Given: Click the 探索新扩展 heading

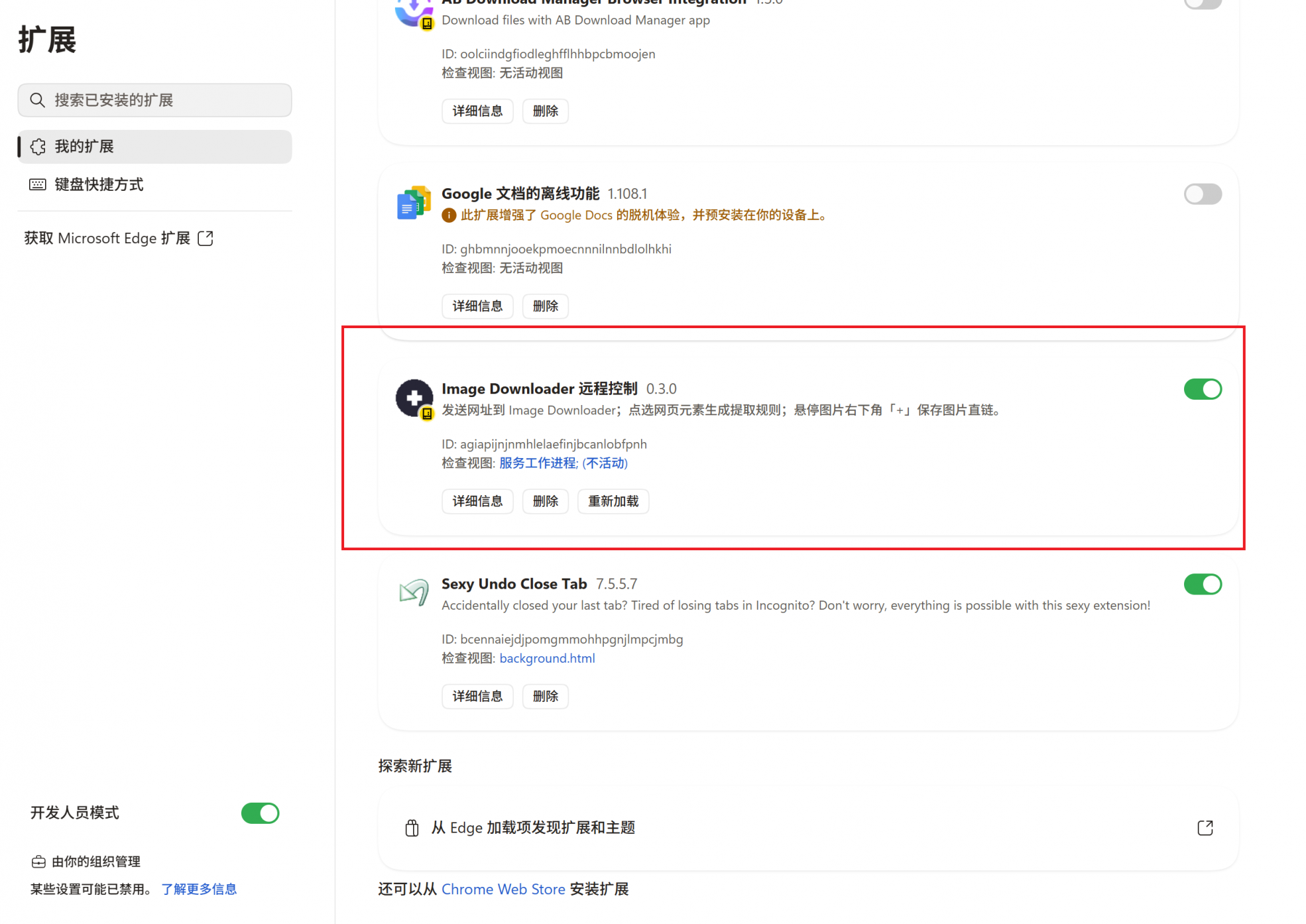Looking at the screenshot, I should (x=415, y=766).
